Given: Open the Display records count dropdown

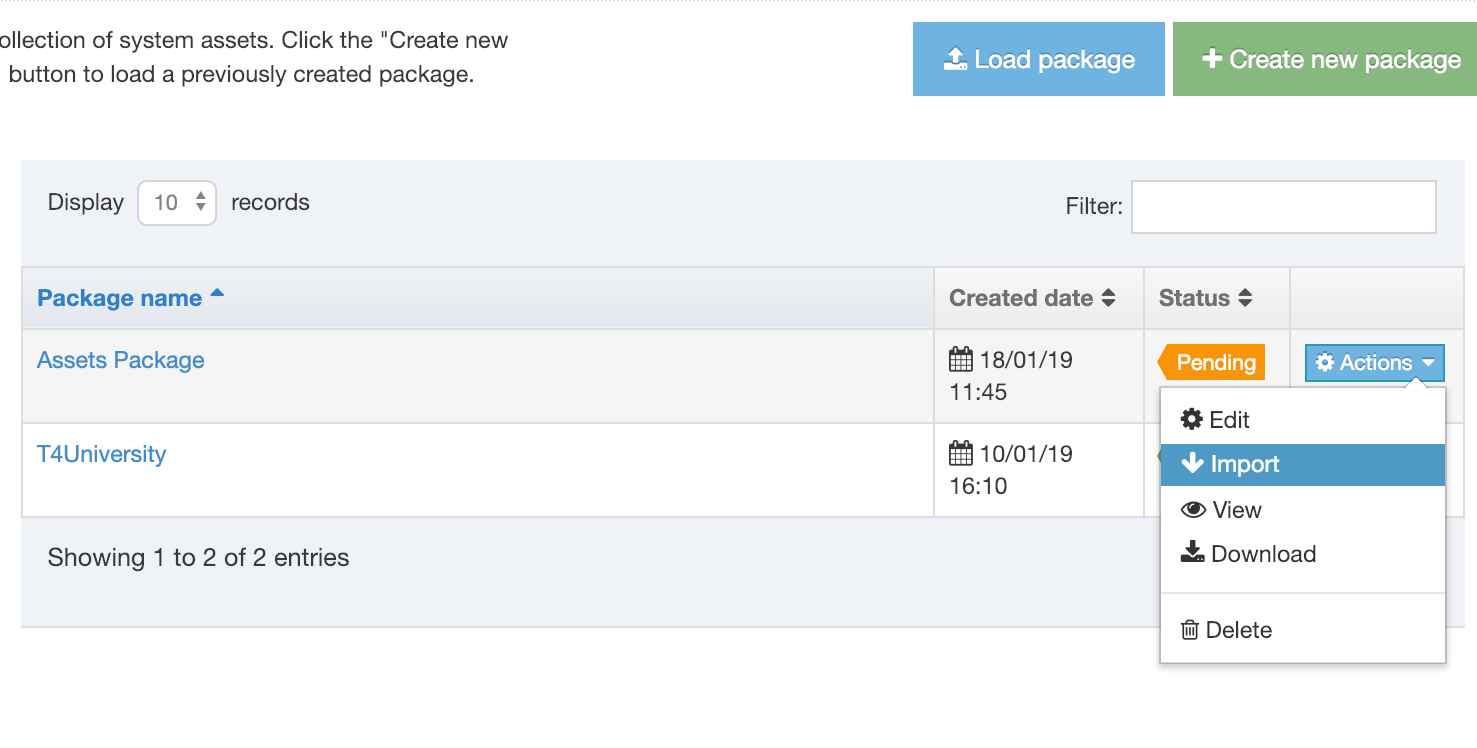Looking at the screenshot, I should tap(177, 203).
